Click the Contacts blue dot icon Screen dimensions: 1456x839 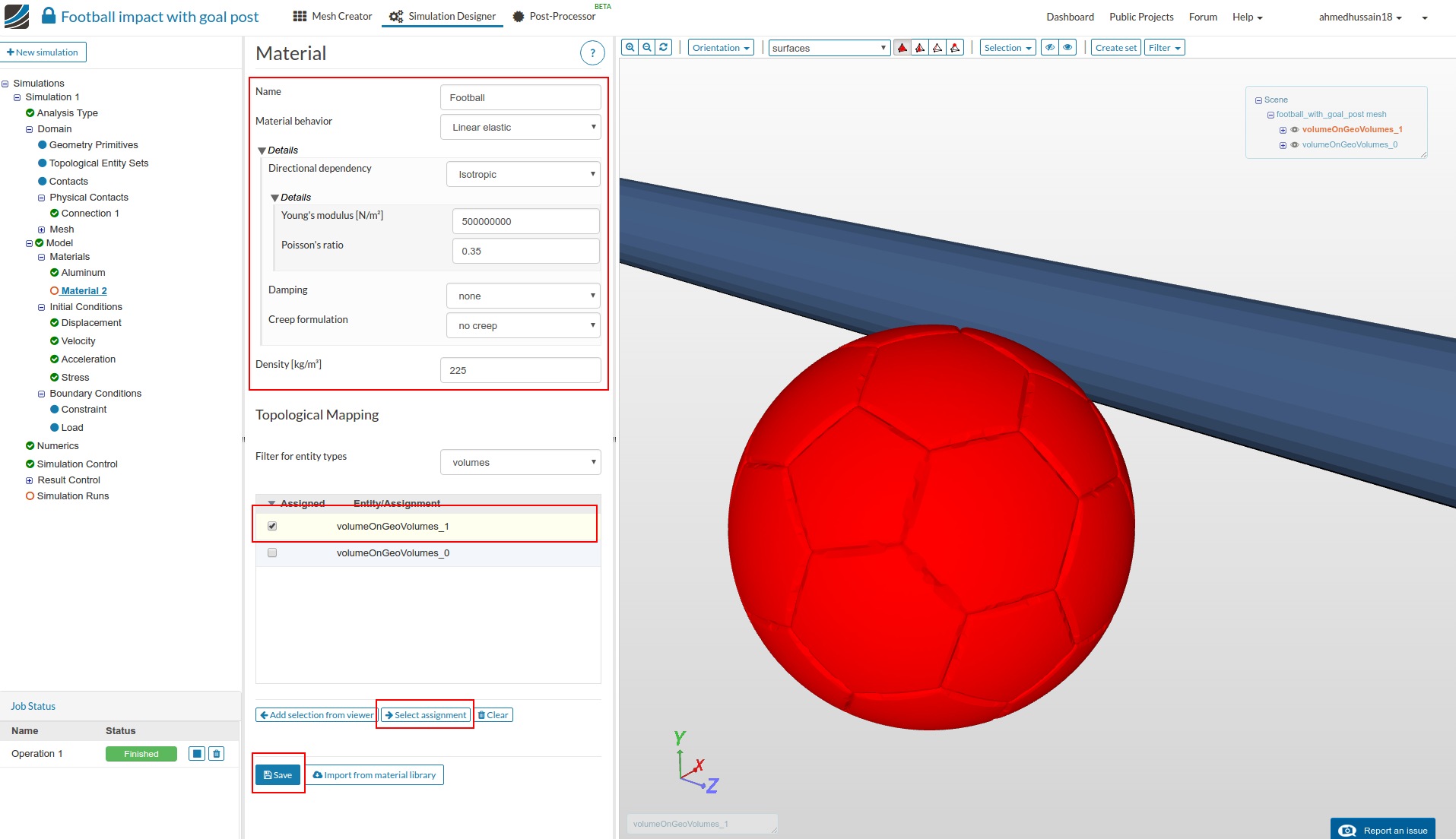(43, 182)
